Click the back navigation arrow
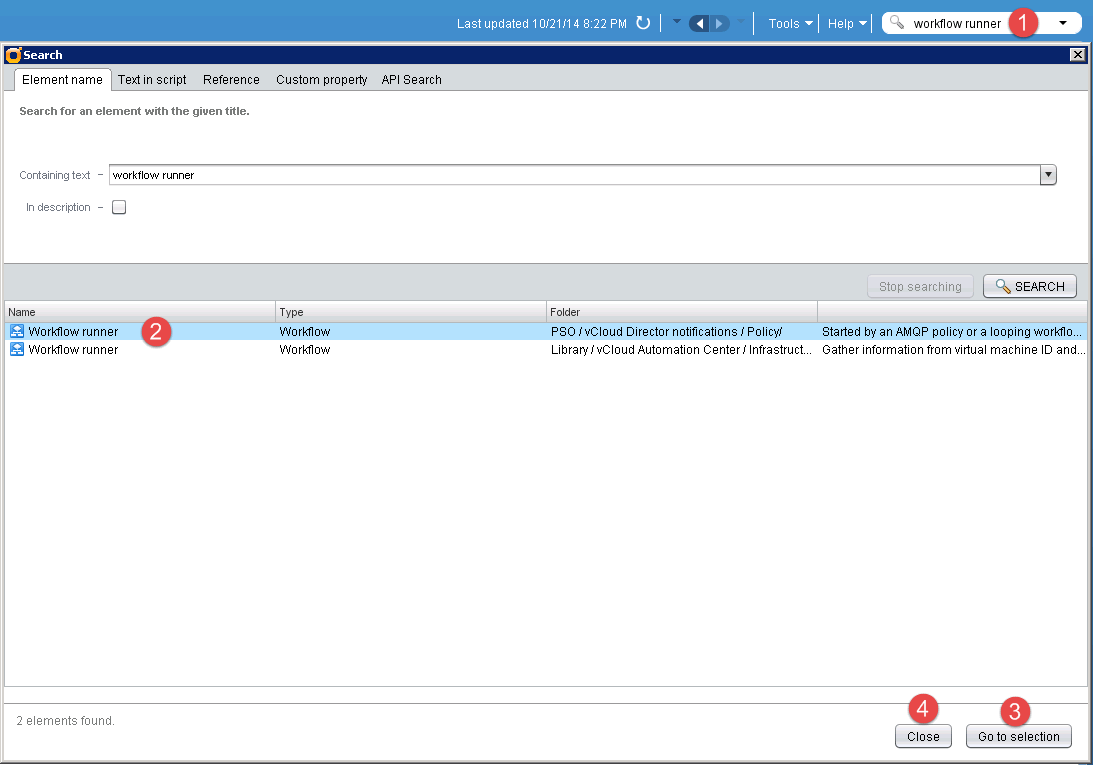Image resolution: width=1093 pixels, height=765 pixels. tap(699, 23)
